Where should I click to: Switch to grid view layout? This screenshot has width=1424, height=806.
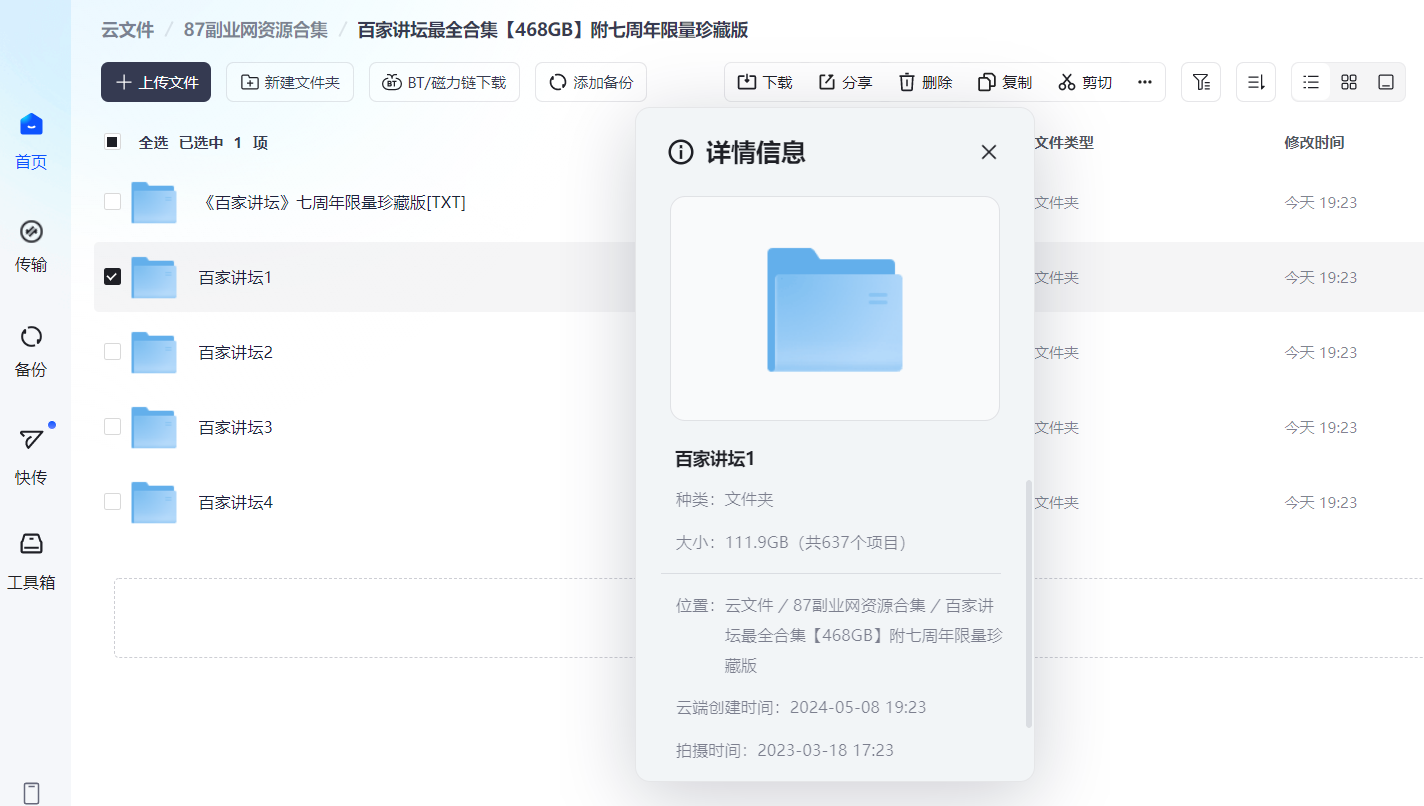click(x=1348, y=82)
